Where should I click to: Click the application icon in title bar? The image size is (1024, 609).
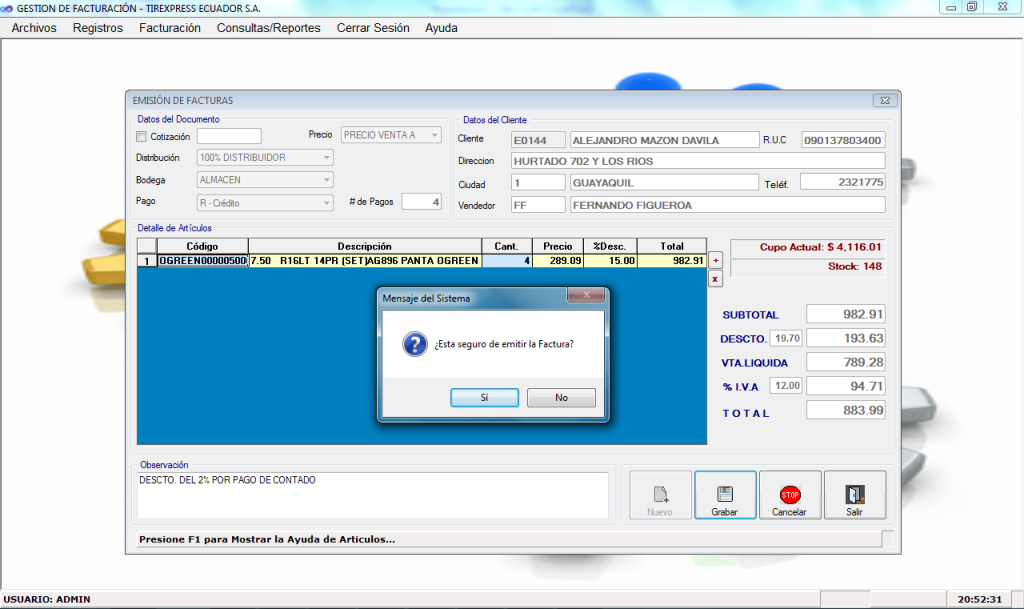pyautogui.click(x=8, y=7)
